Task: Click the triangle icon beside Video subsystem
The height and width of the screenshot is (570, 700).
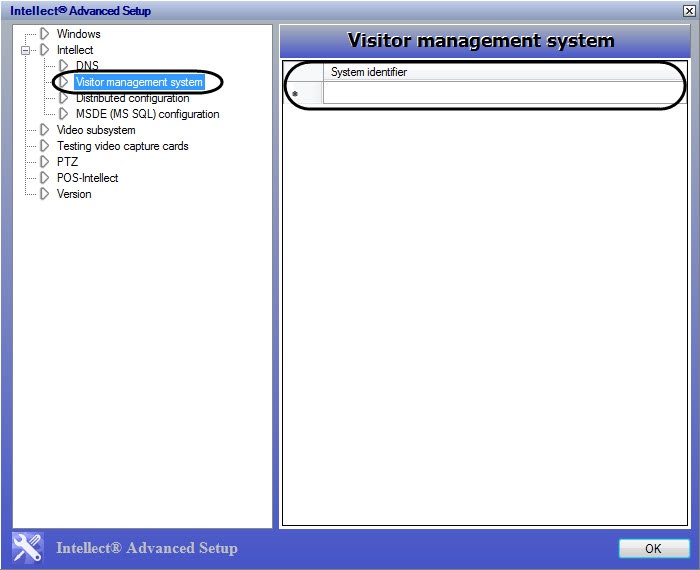Action: click(x=44, y=130)
